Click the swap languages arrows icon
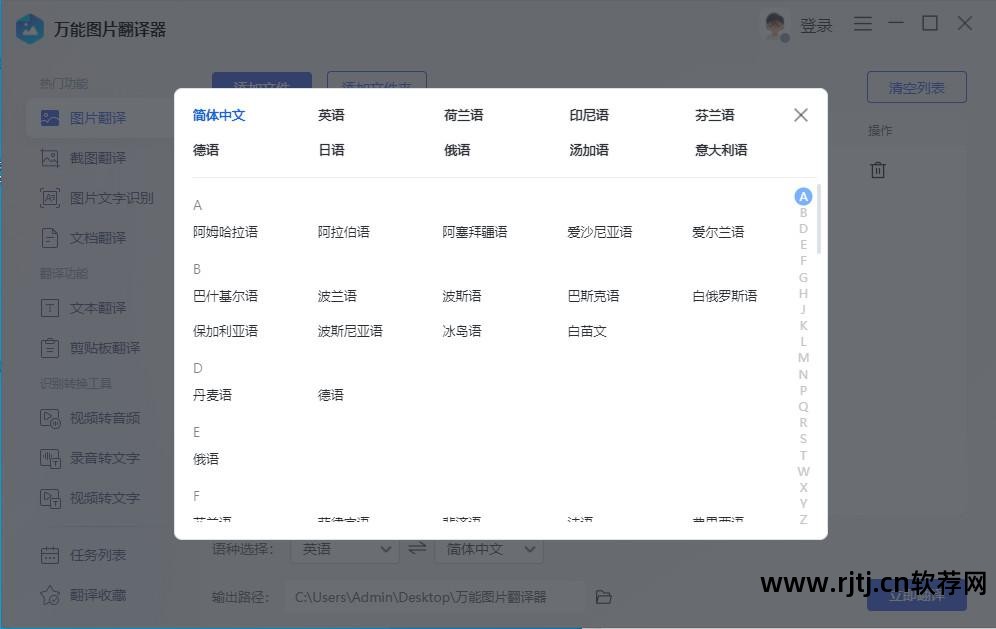This screenshot has height=629, width=996. [417, 548]
